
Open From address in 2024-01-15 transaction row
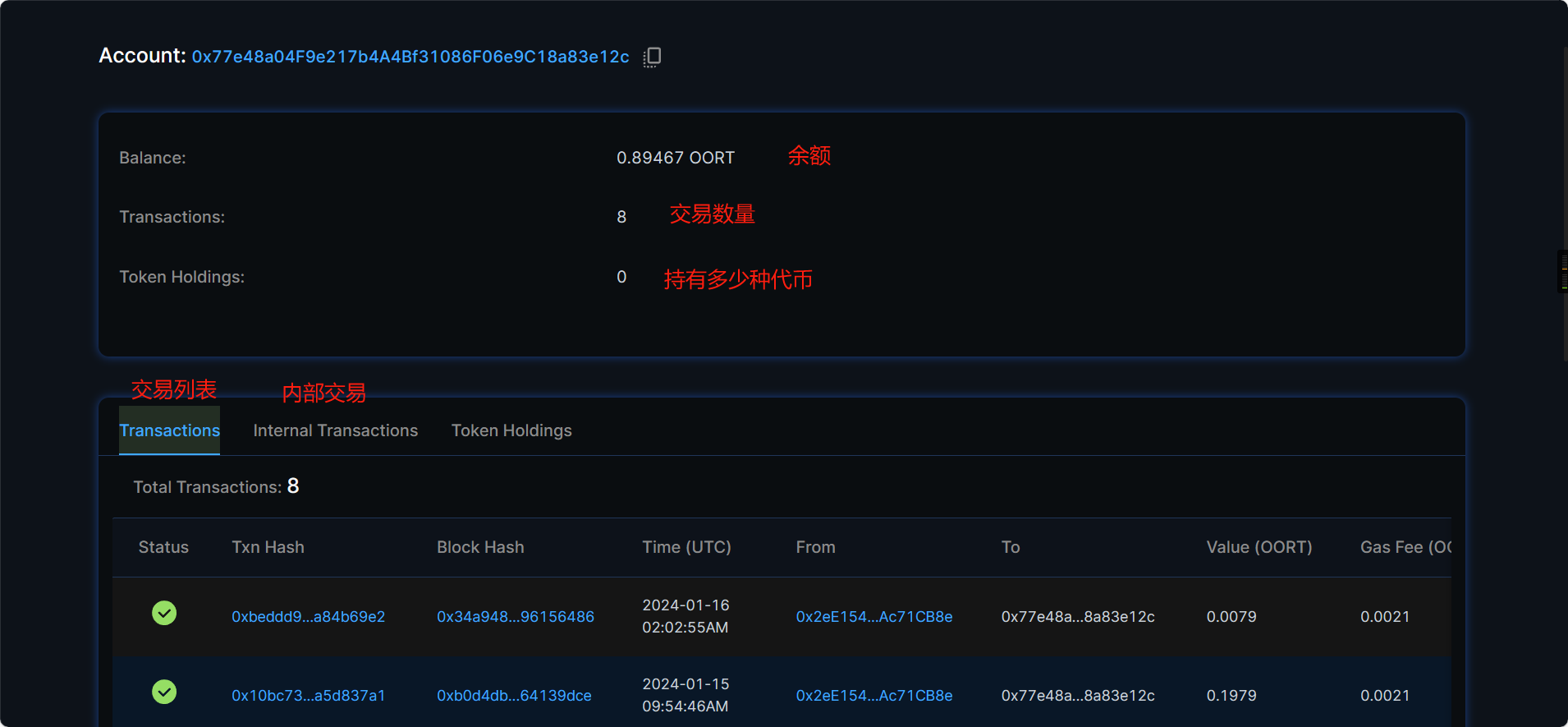873,696
